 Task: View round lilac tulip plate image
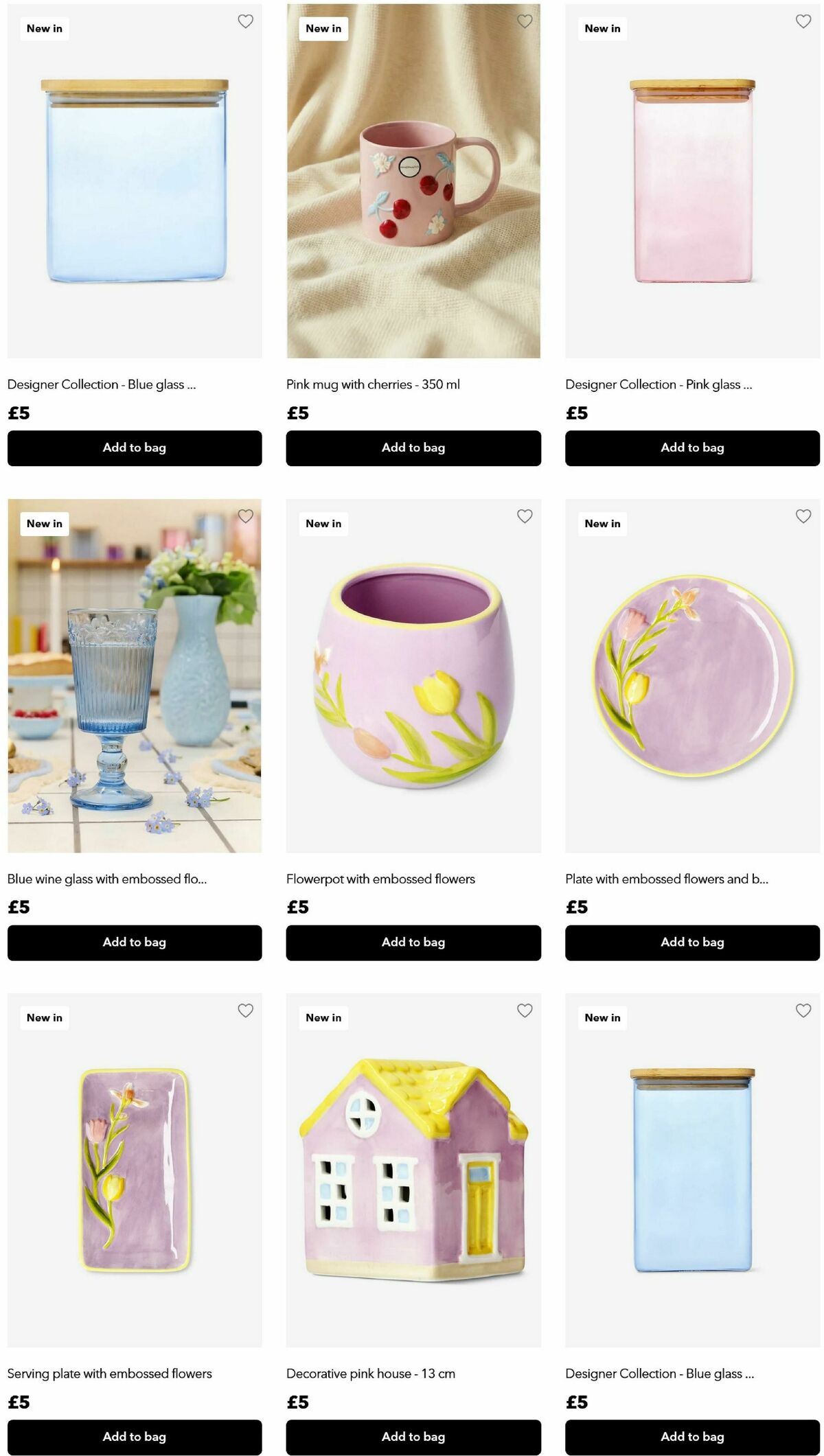coord(692,675)
